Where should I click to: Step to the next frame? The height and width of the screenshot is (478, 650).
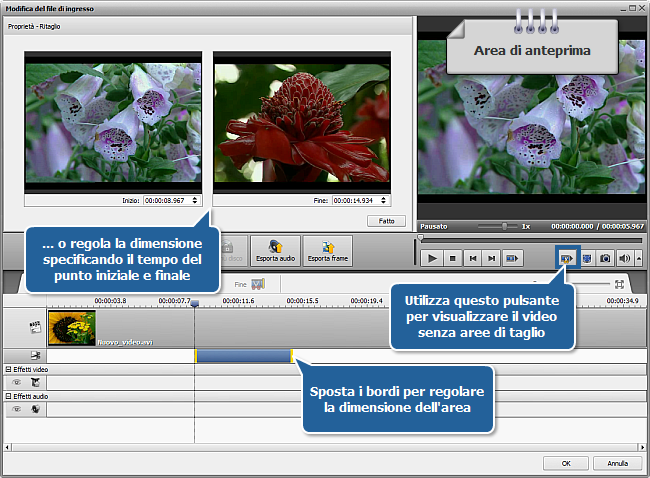[491, 258]
